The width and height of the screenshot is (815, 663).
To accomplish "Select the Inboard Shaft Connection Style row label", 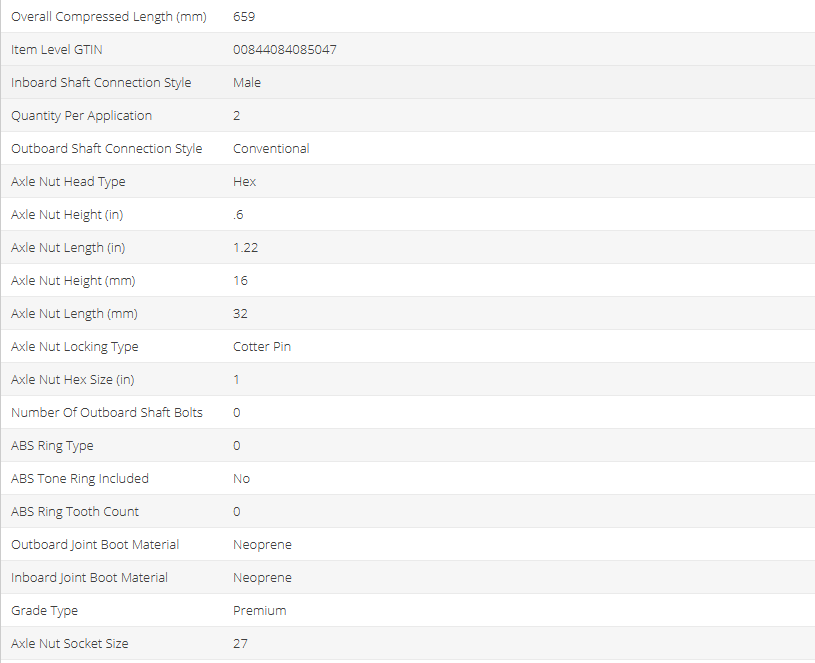I will pos(101,83).
